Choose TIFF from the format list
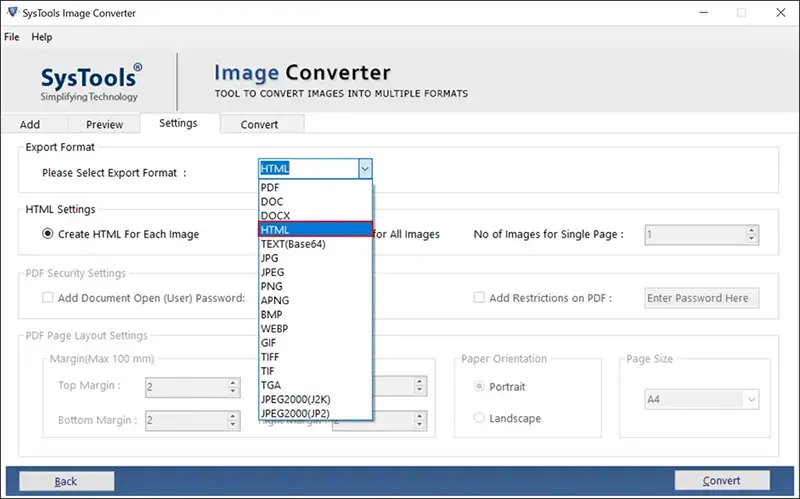Viewport: 800px width, 499px height. coord(315,357)
